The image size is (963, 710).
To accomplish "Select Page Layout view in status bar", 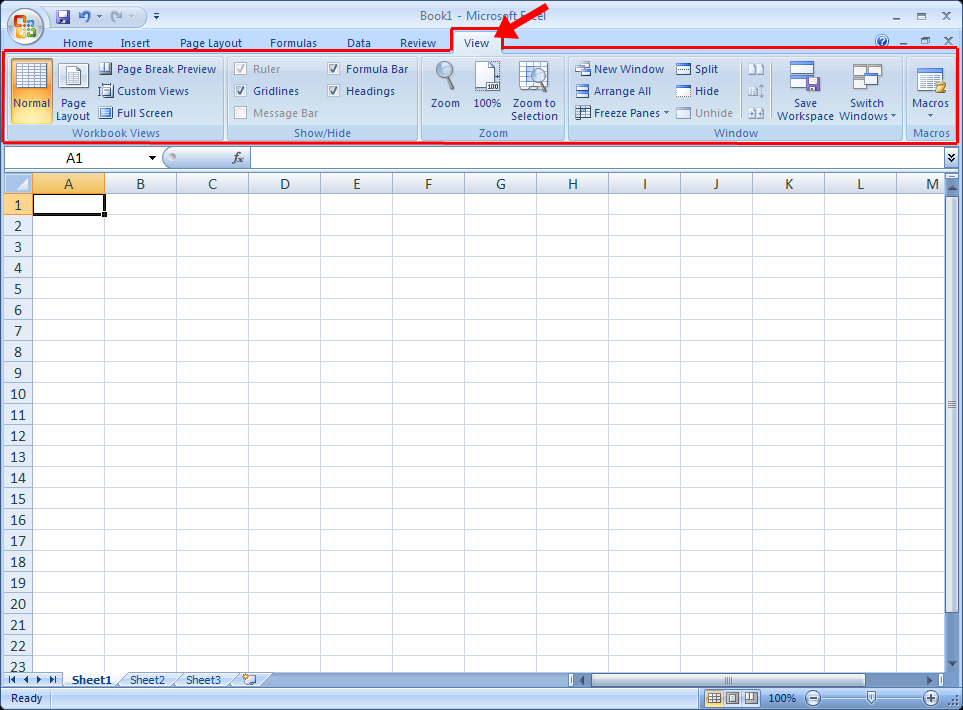I will (x=732, y=698).
